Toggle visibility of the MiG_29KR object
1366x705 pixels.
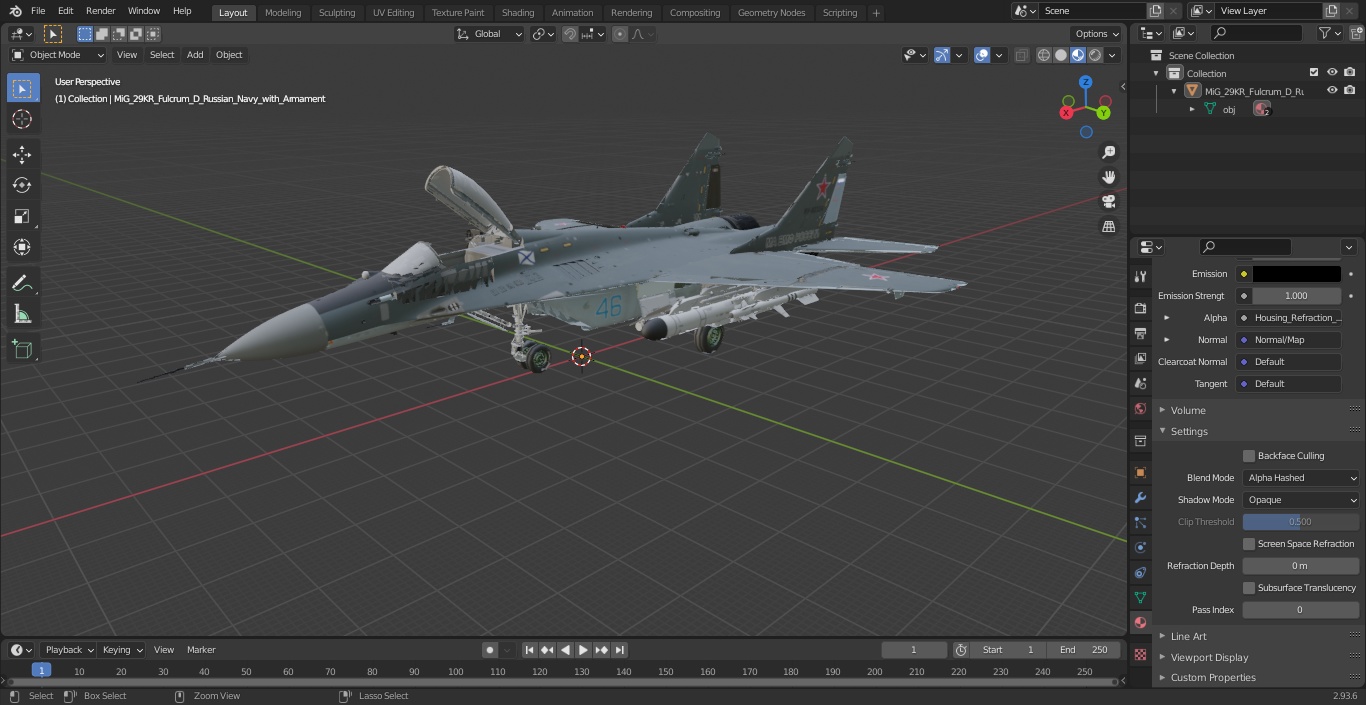(1332, 91)
